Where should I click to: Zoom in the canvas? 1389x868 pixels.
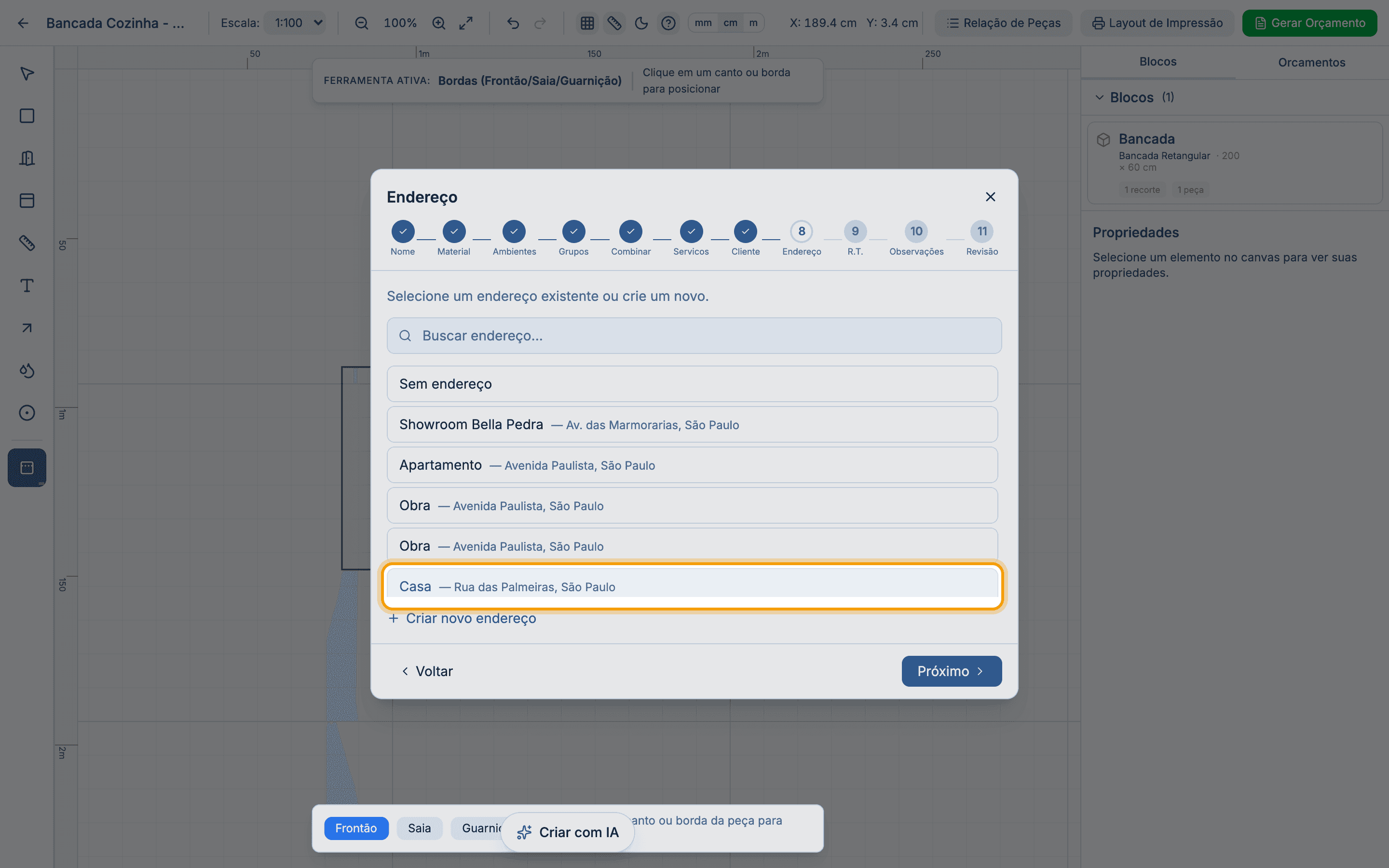point(438,23)
